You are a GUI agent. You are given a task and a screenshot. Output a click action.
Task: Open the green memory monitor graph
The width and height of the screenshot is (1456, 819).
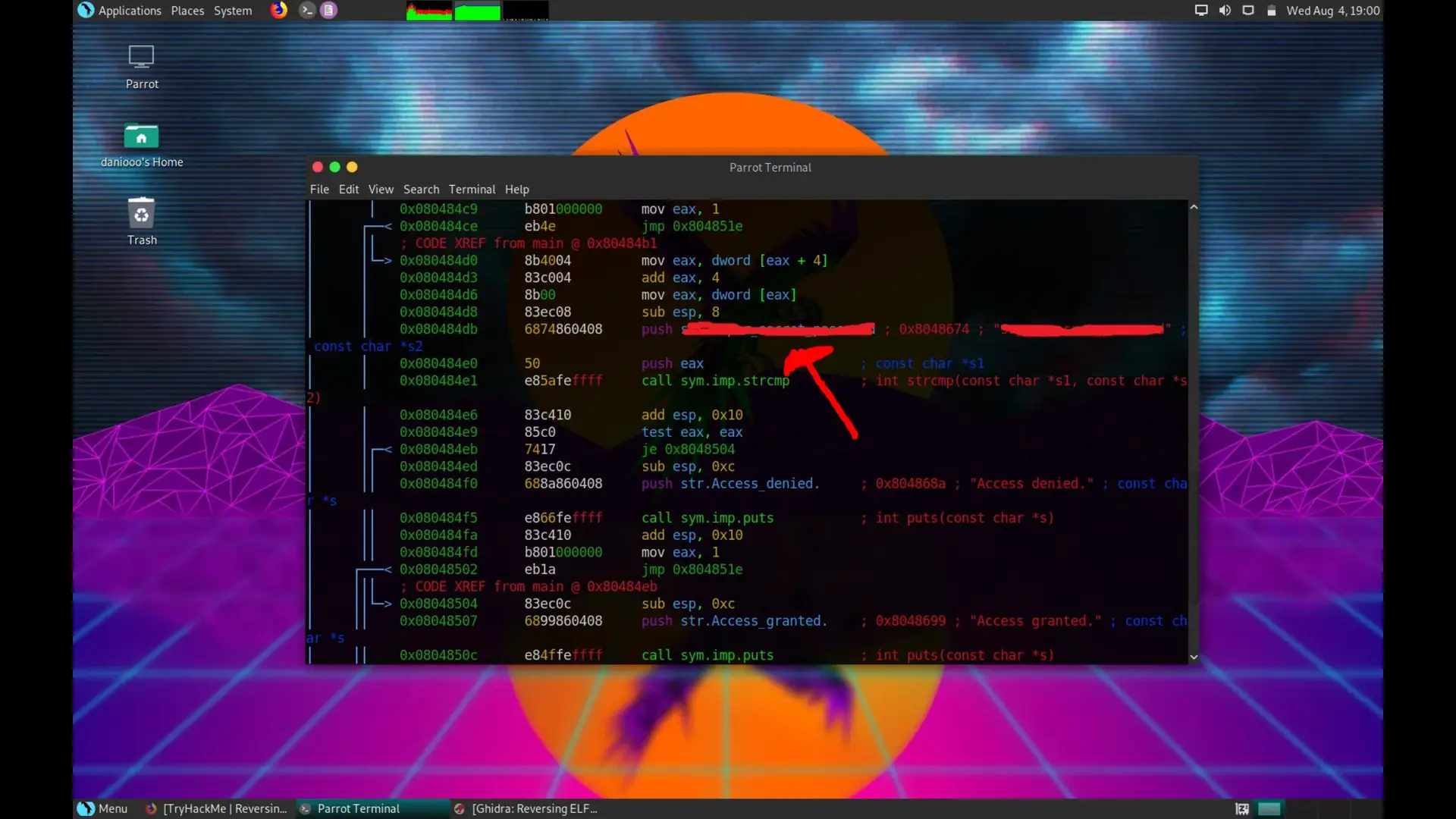(x=477, y=11)
